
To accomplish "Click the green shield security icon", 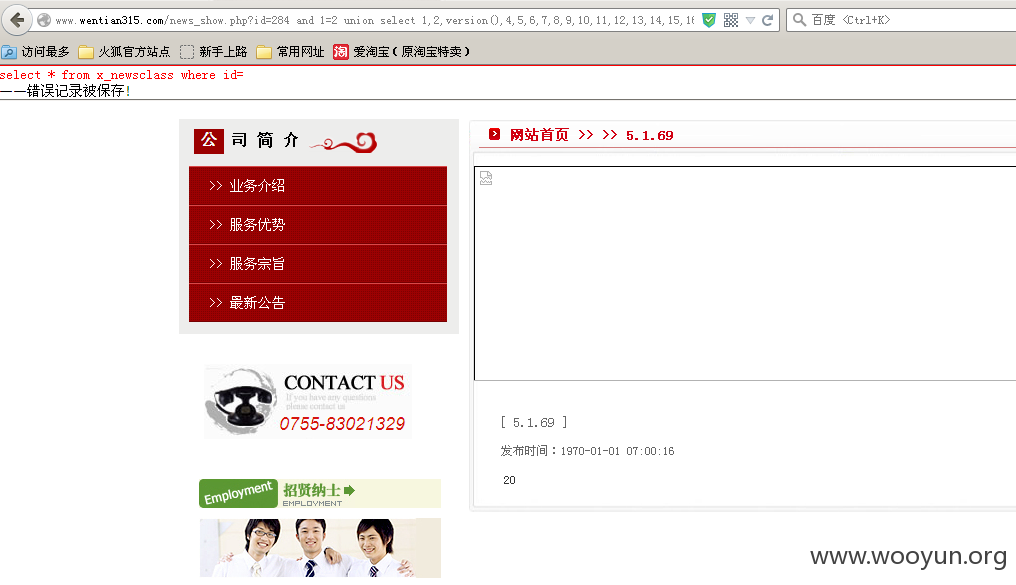I will 709,20.
